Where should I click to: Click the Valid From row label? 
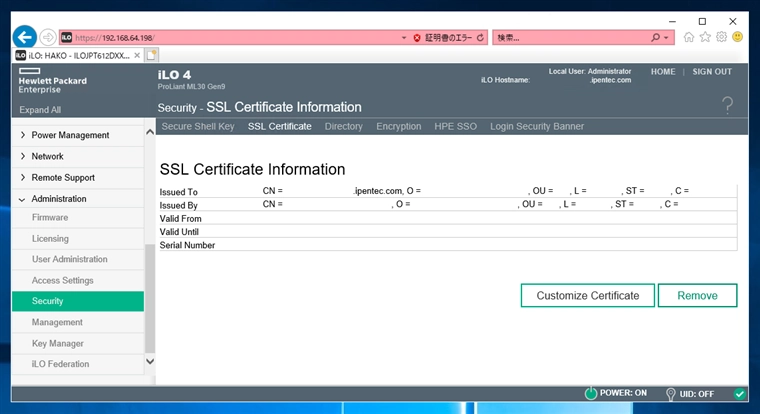(x=180, y=219)
